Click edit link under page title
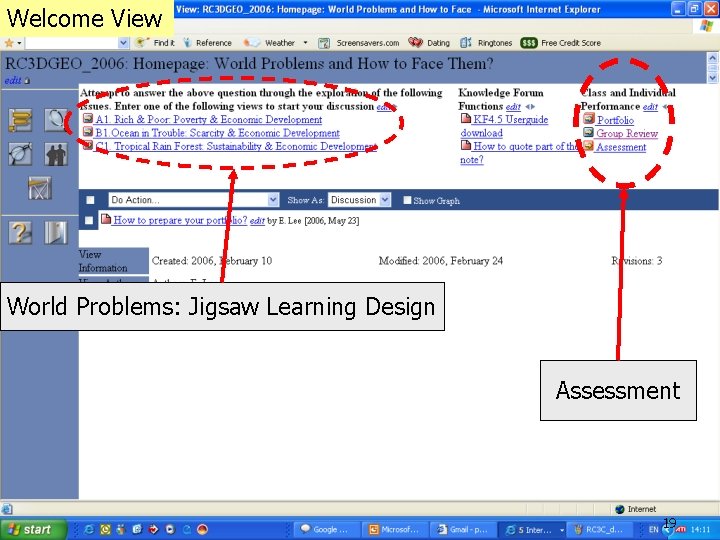Screen dimensions: 720x540 [x=13, y=80]
